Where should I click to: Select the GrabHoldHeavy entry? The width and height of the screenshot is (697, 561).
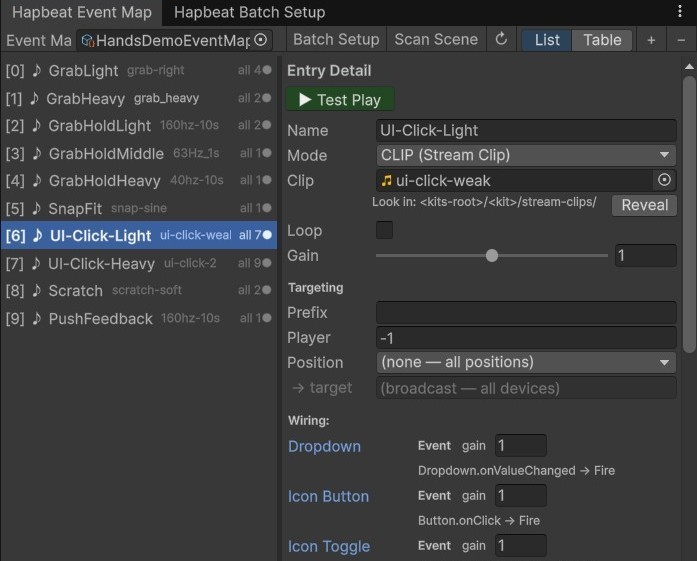[139, 180]
